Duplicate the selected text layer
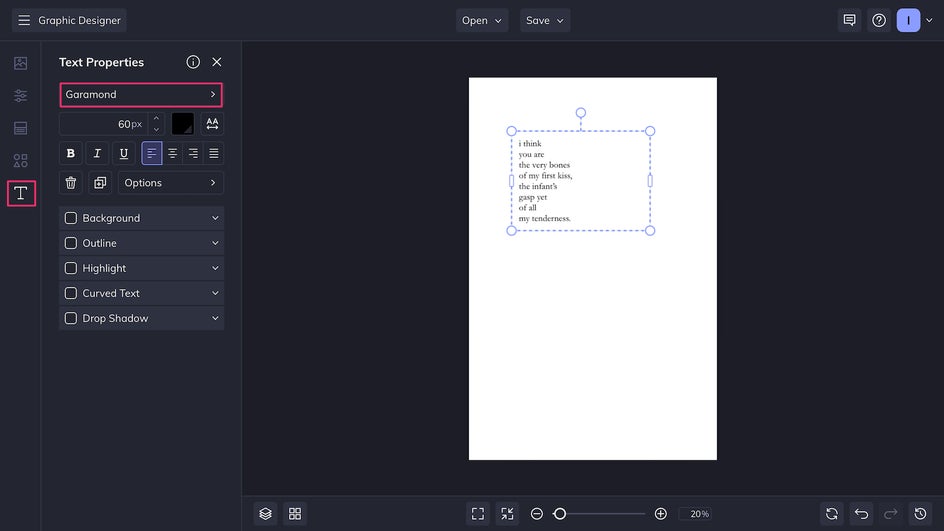The height and width of the screenshot is (531, 944). point(100,183)
